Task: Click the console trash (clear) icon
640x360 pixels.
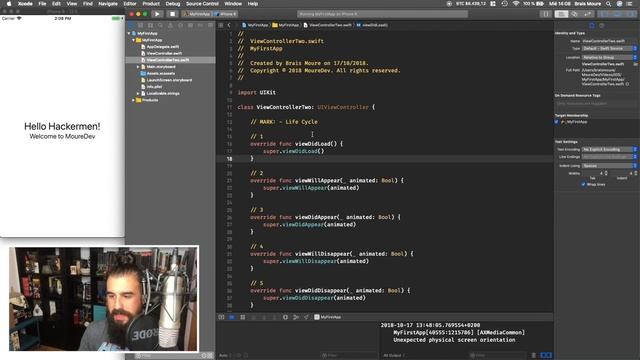Action: 533,355
